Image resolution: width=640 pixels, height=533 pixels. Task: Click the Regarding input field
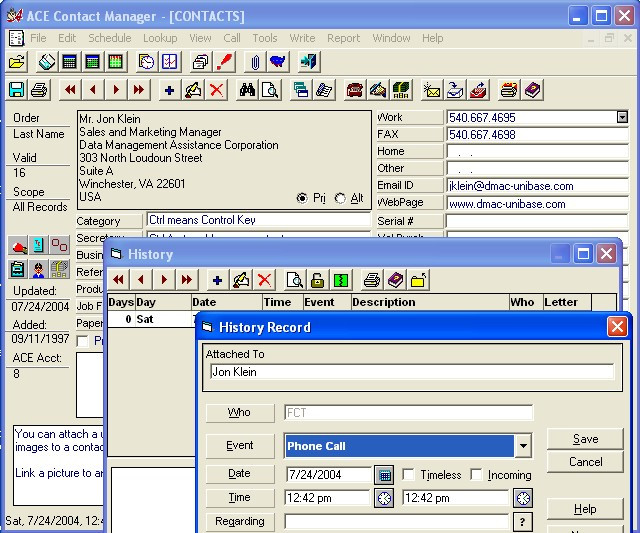397,522
